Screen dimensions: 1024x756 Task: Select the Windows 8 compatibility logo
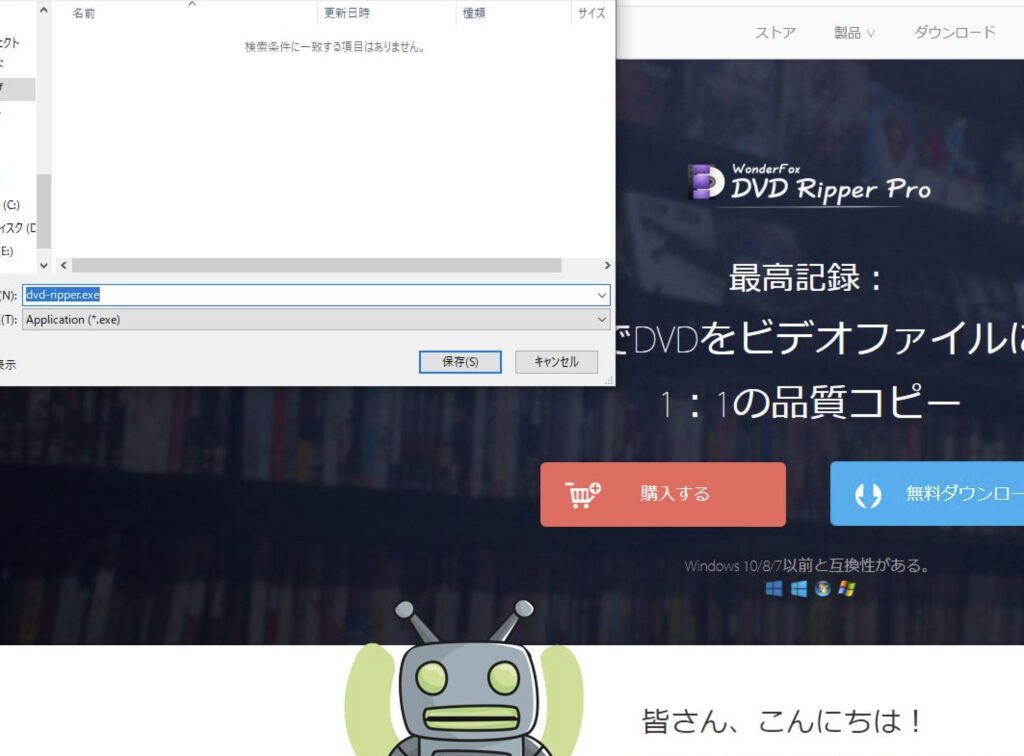pos(797,590)
